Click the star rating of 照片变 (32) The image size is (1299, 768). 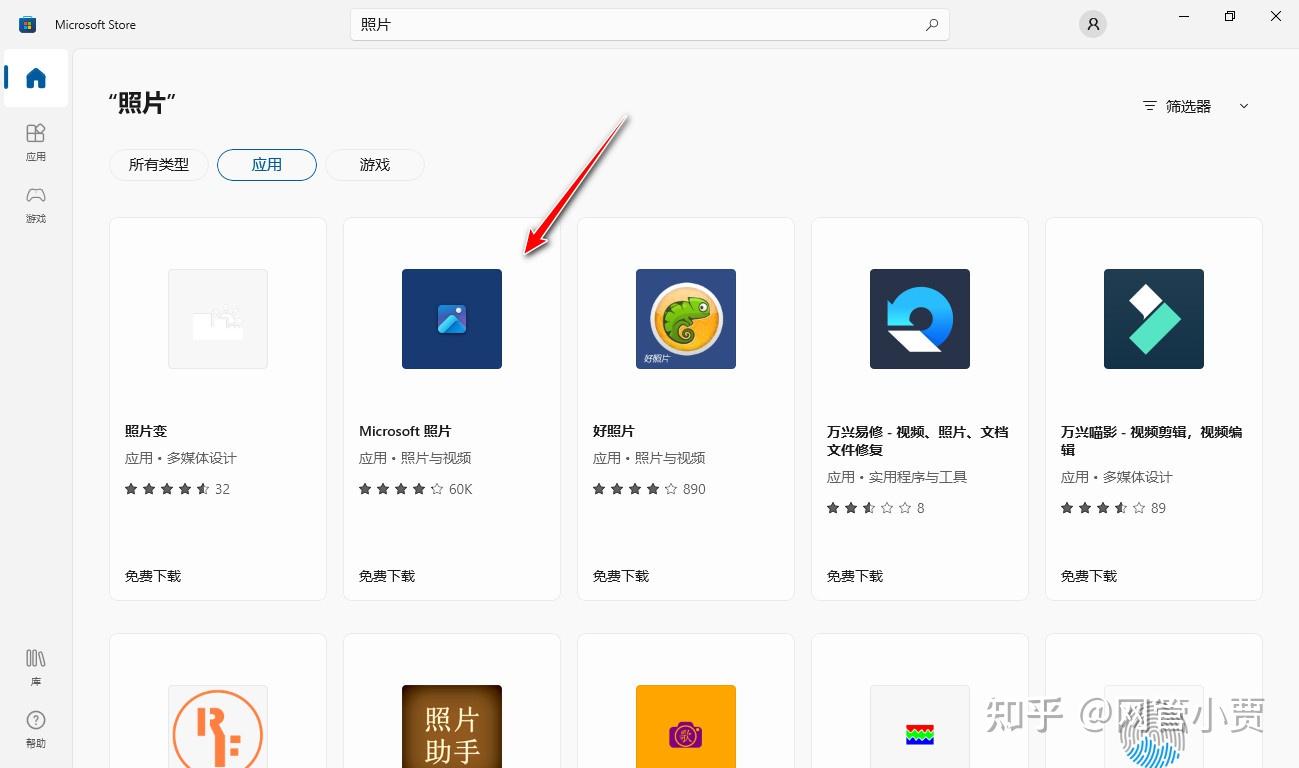click(x=177, y=489)
